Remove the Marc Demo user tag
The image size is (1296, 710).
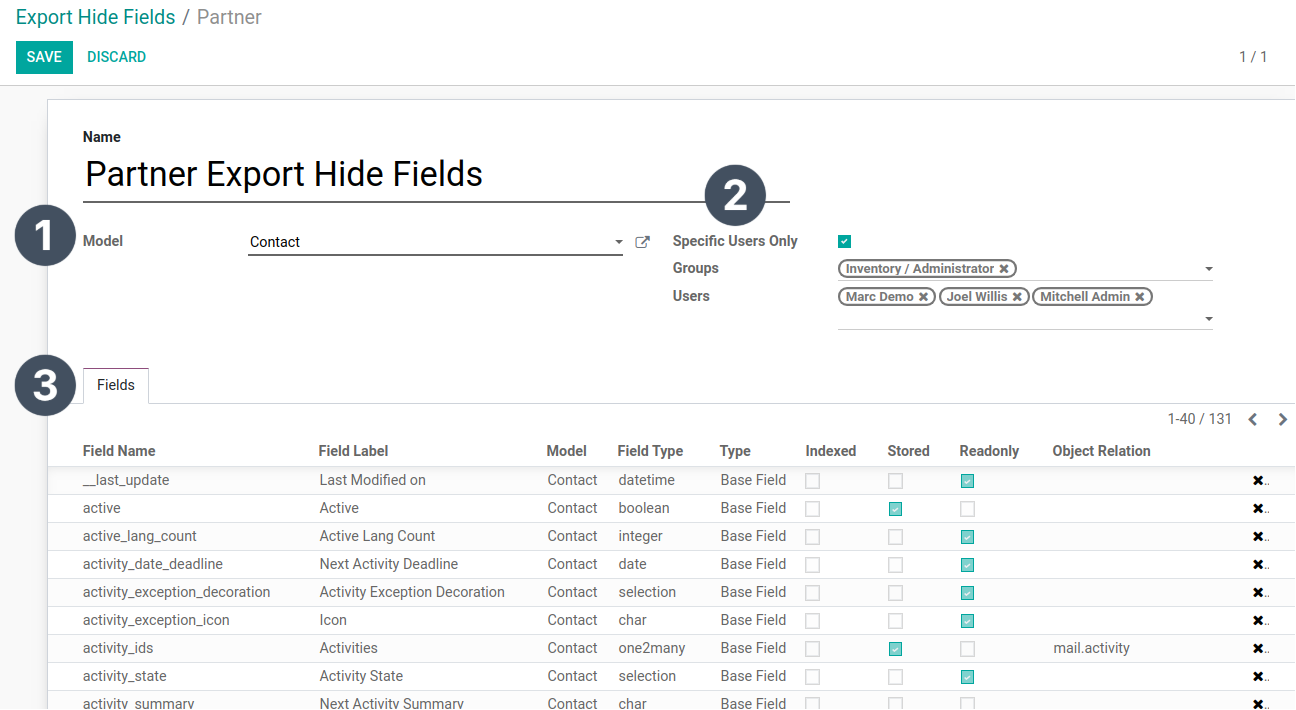click(x=924, y=297)
